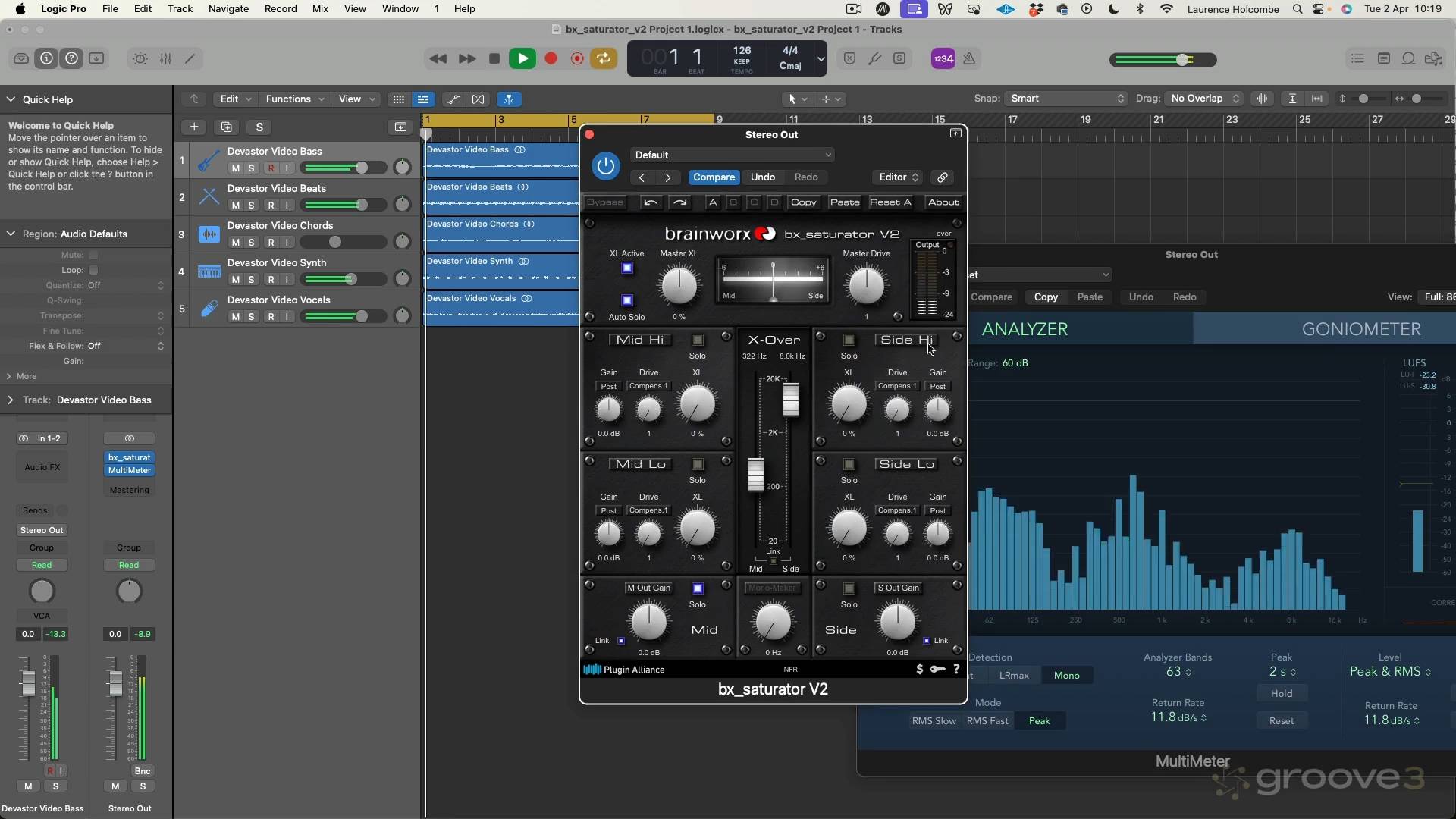Click the Compare button in plugin header

pos(714,177)
